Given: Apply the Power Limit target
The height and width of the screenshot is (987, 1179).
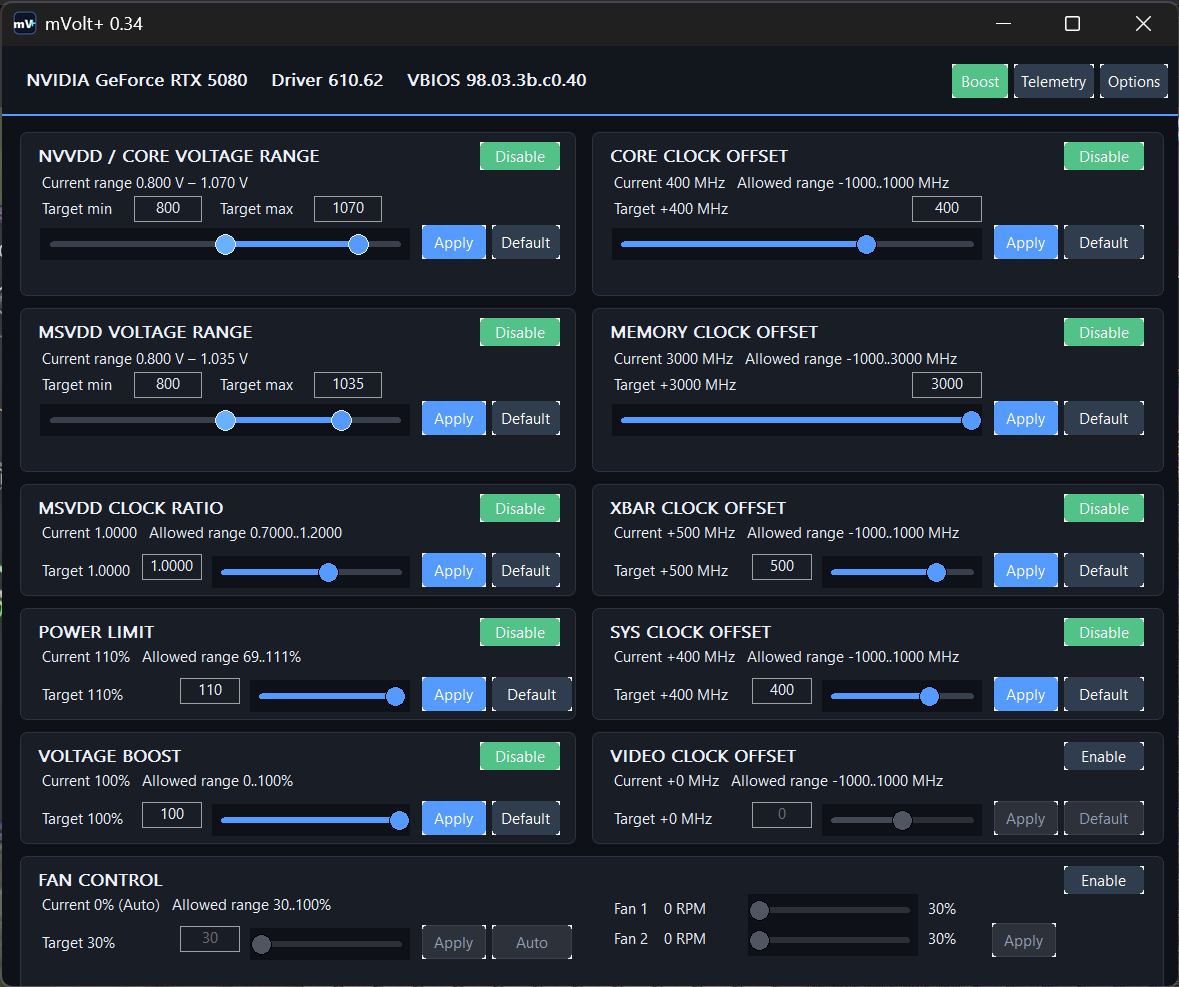Looking at the screenshot, I should tap(453, 694).
